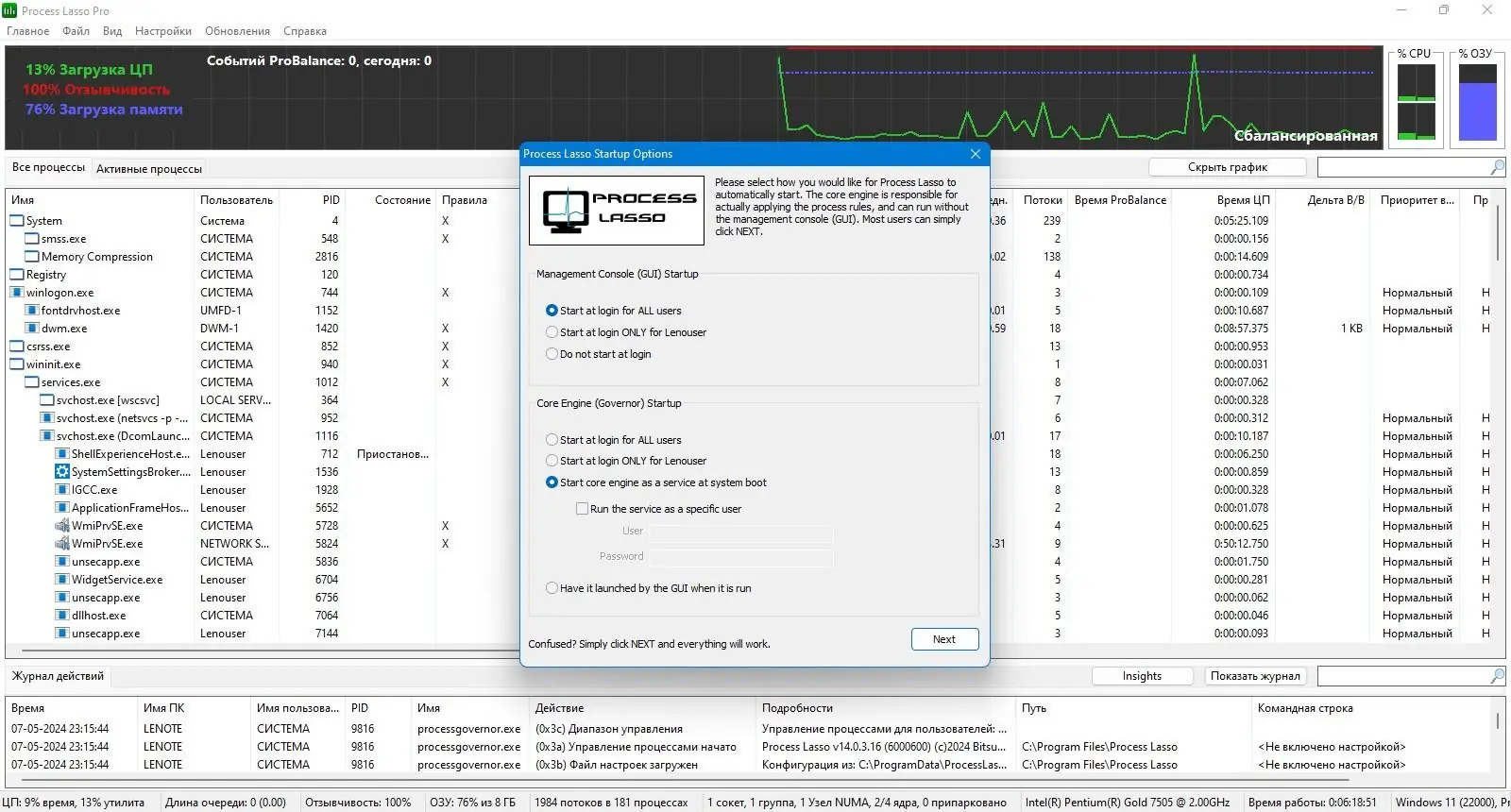Click the Сбалансированная power plan label
1511x812 pixels.
1305,136
